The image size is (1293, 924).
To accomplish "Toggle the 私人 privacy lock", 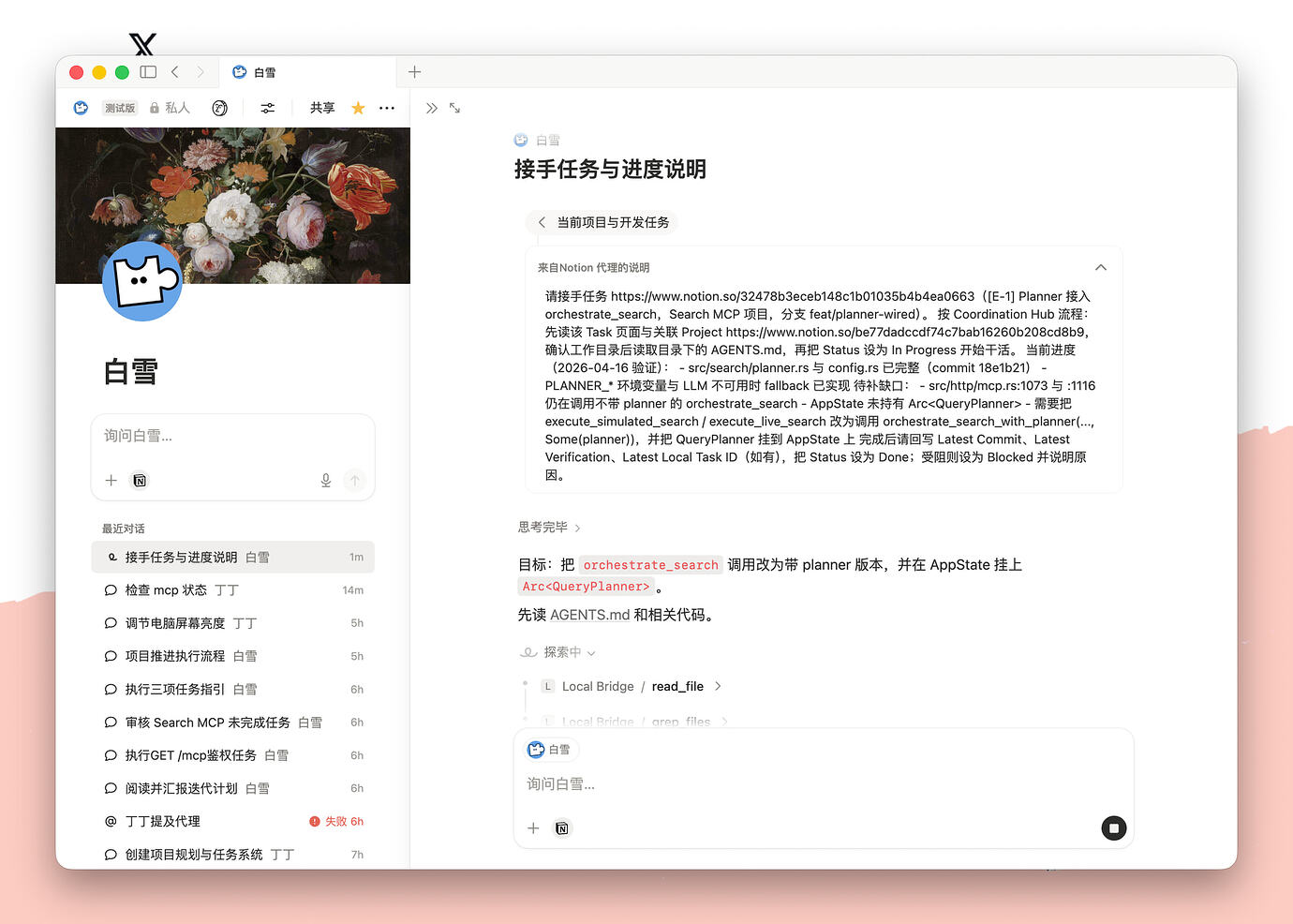I will pyautogui.click(x=171, y=107).
